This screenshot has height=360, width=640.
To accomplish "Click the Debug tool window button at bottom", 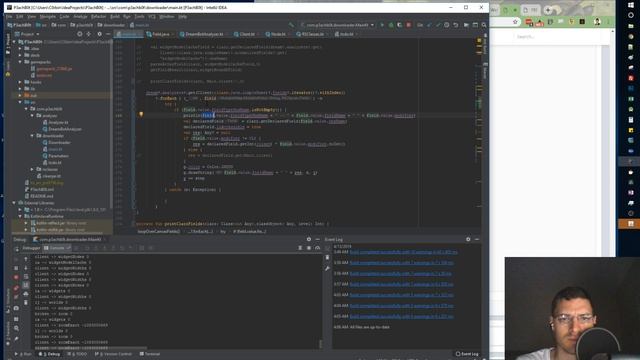I will click(49, 354).
